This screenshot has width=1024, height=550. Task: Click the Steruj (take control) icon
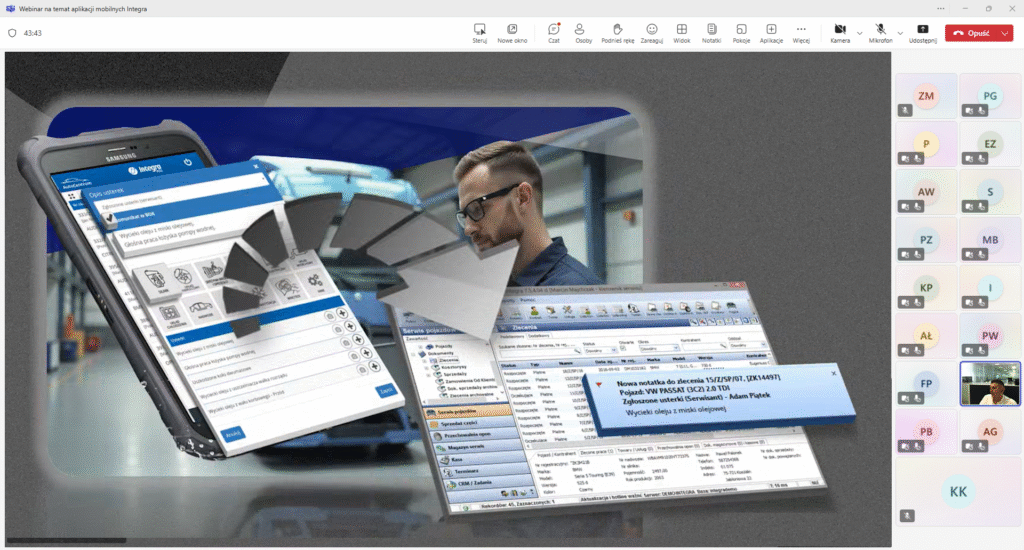pos(479,33)
